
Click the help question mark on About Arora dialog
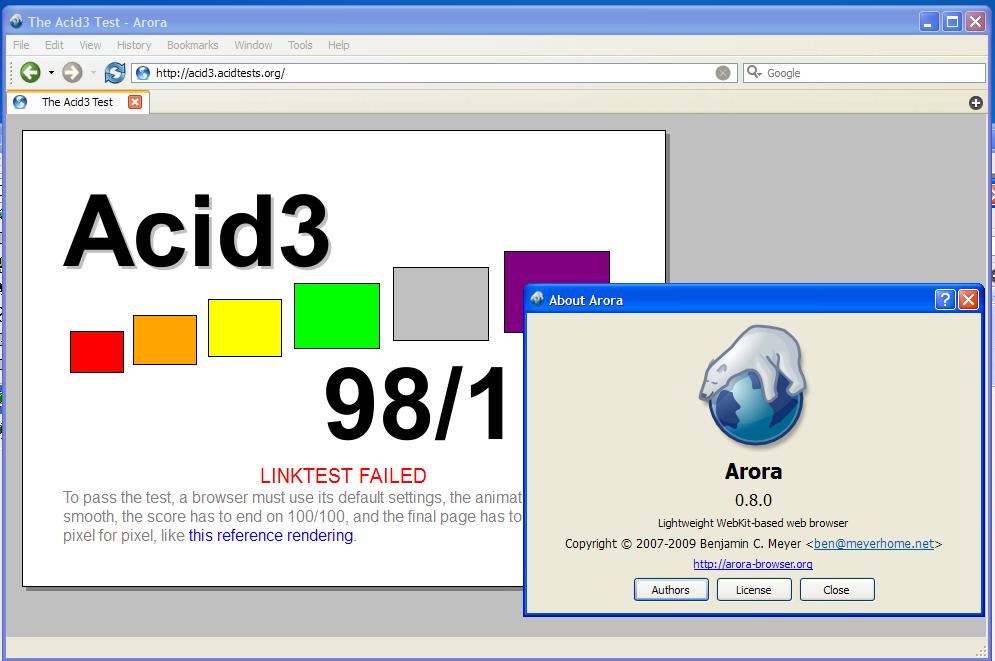(x=943, y=299)
